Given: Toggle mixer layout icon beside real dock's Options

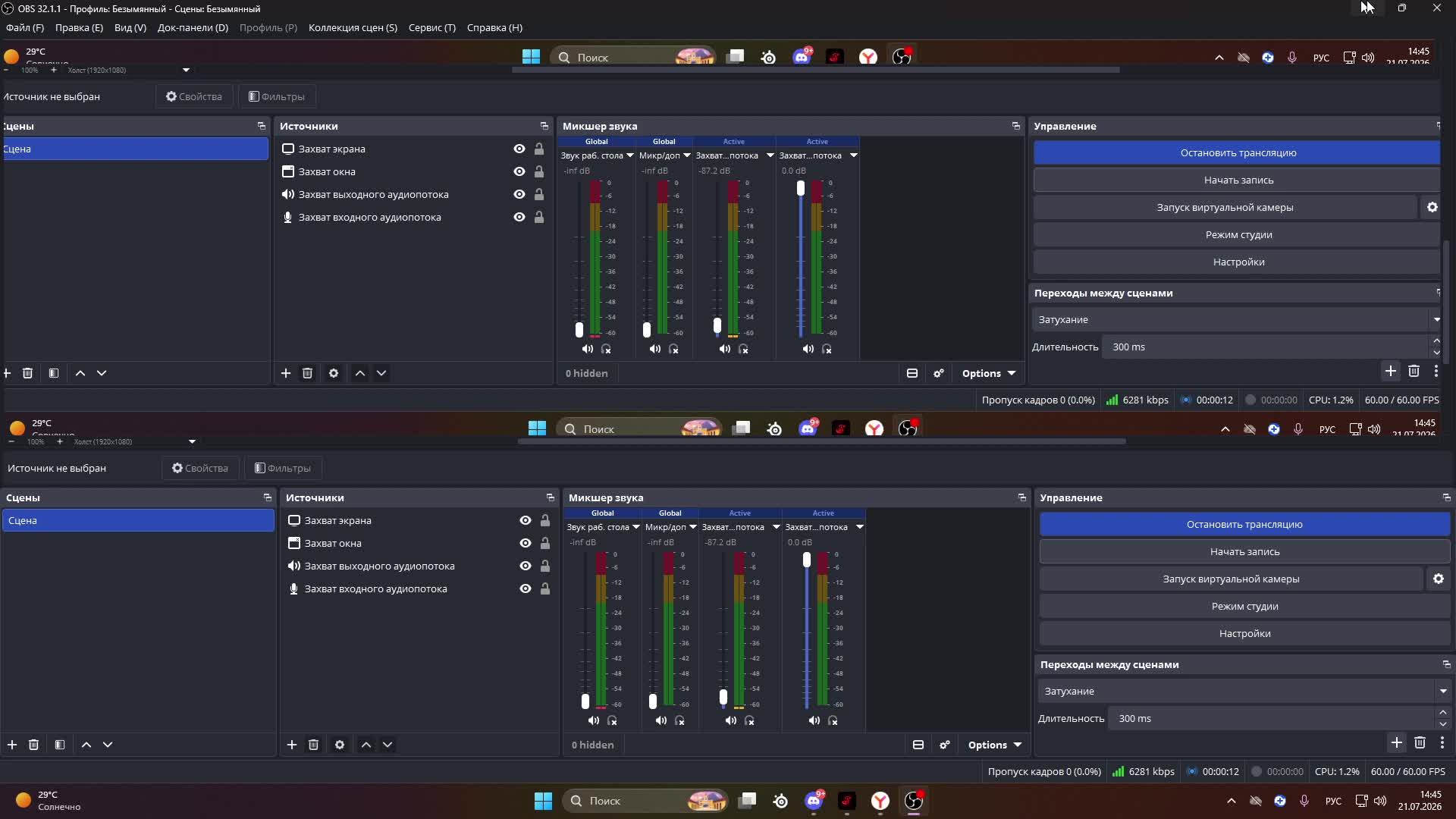Looking at the screenshot, I should click(x=918, y=745).
